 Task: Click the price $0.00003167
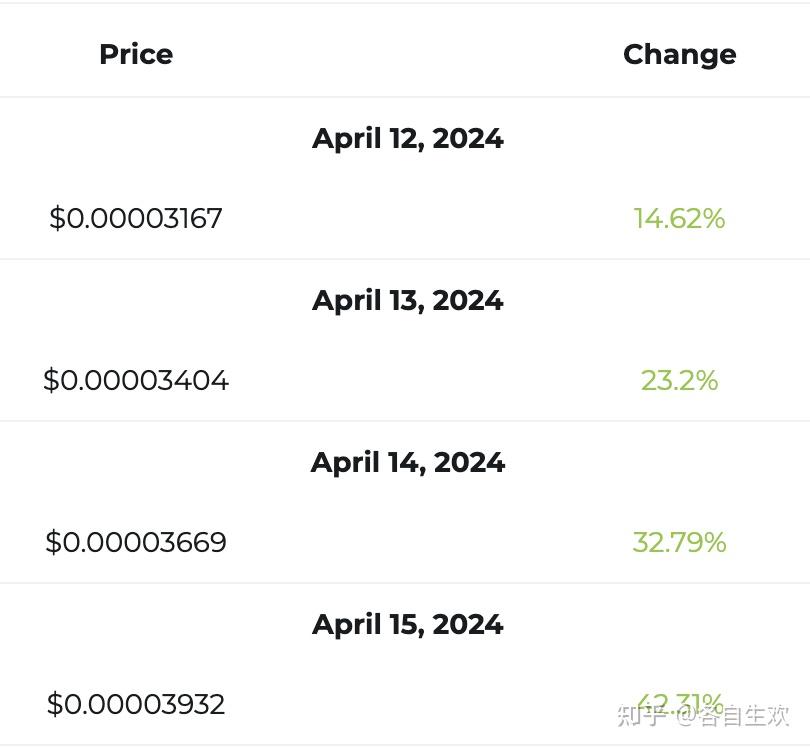(136, 218)
